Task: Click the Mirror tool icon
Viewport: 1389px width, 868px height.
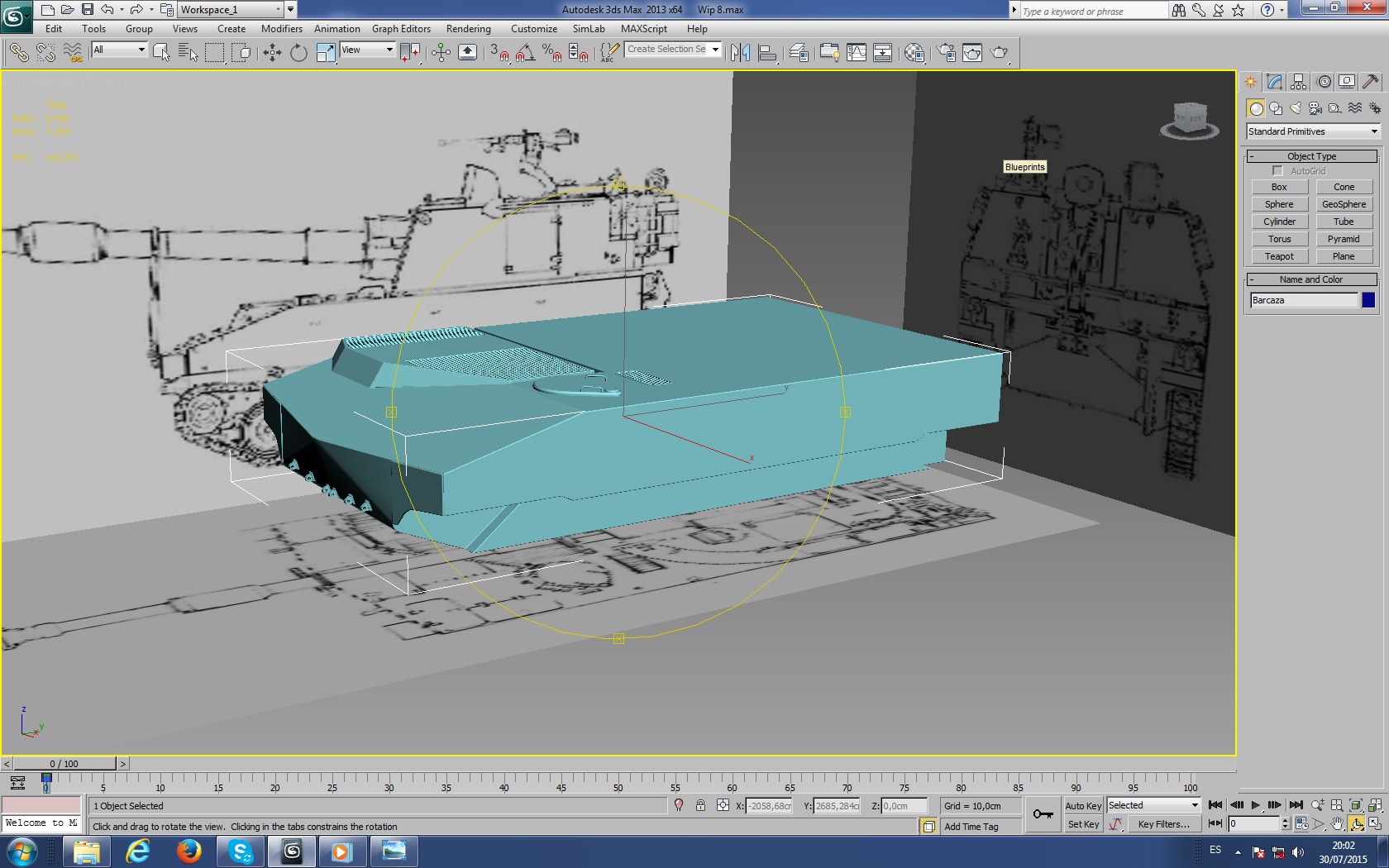Action: click(x=740, y=53)
